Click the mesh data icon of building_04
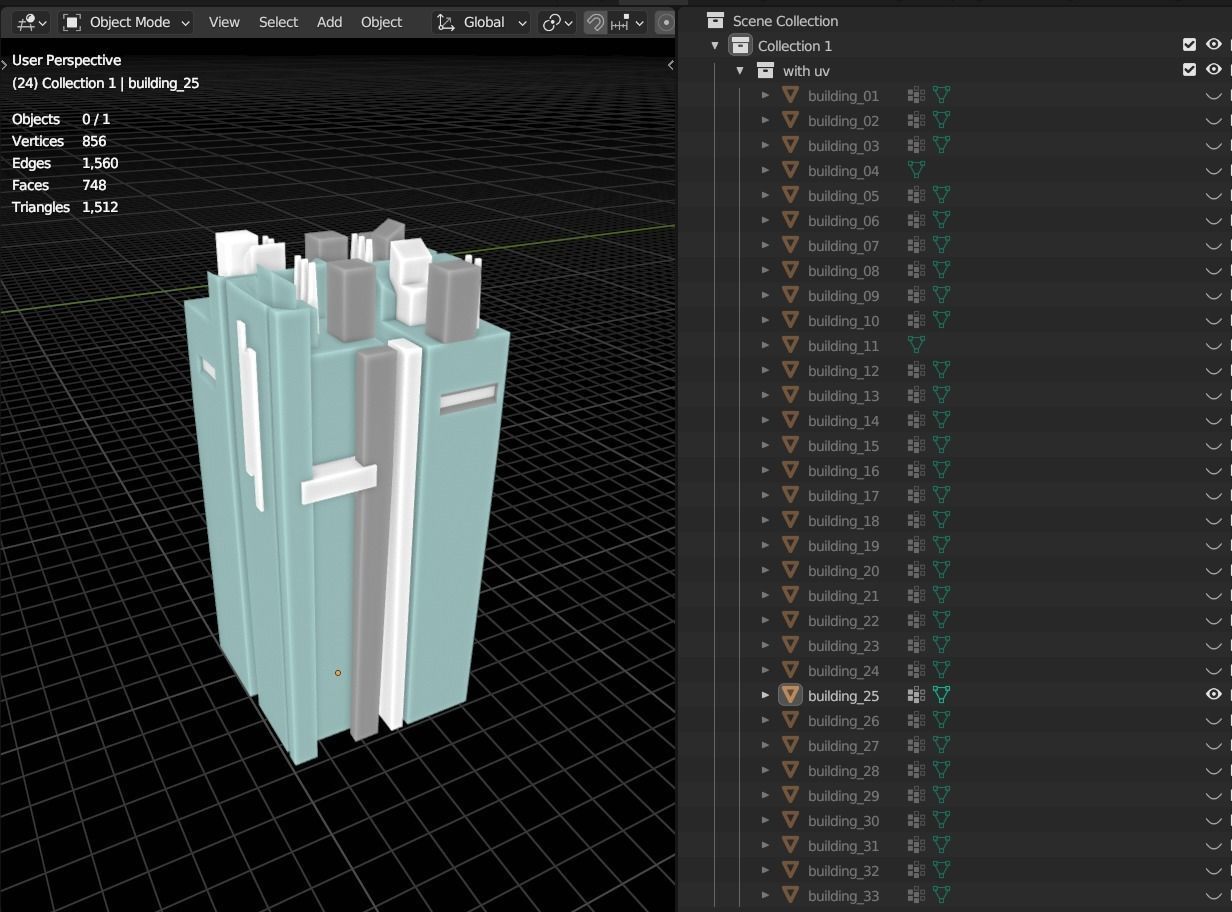The image size is (1232, 912). (x=916, y=170)
